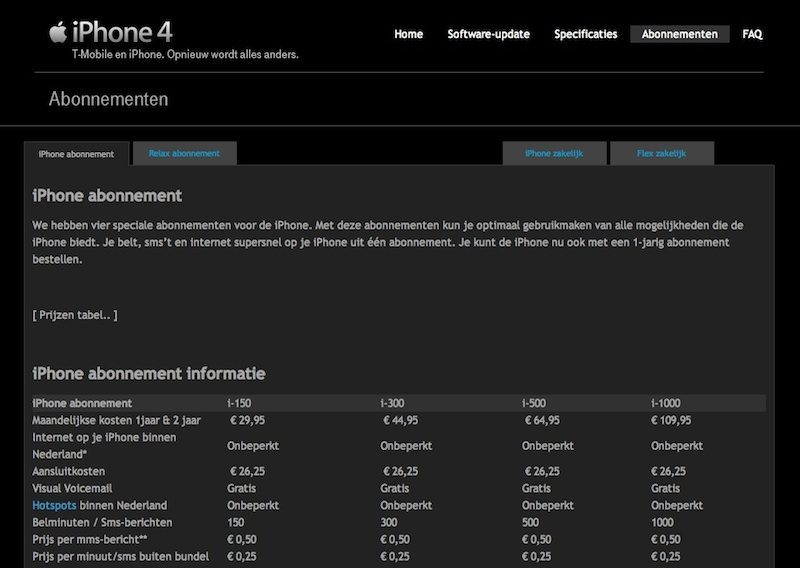Click the '€ 44,95' monthly cost cell
The width and height of the screenshot is (800, 568).
(401, 421)
